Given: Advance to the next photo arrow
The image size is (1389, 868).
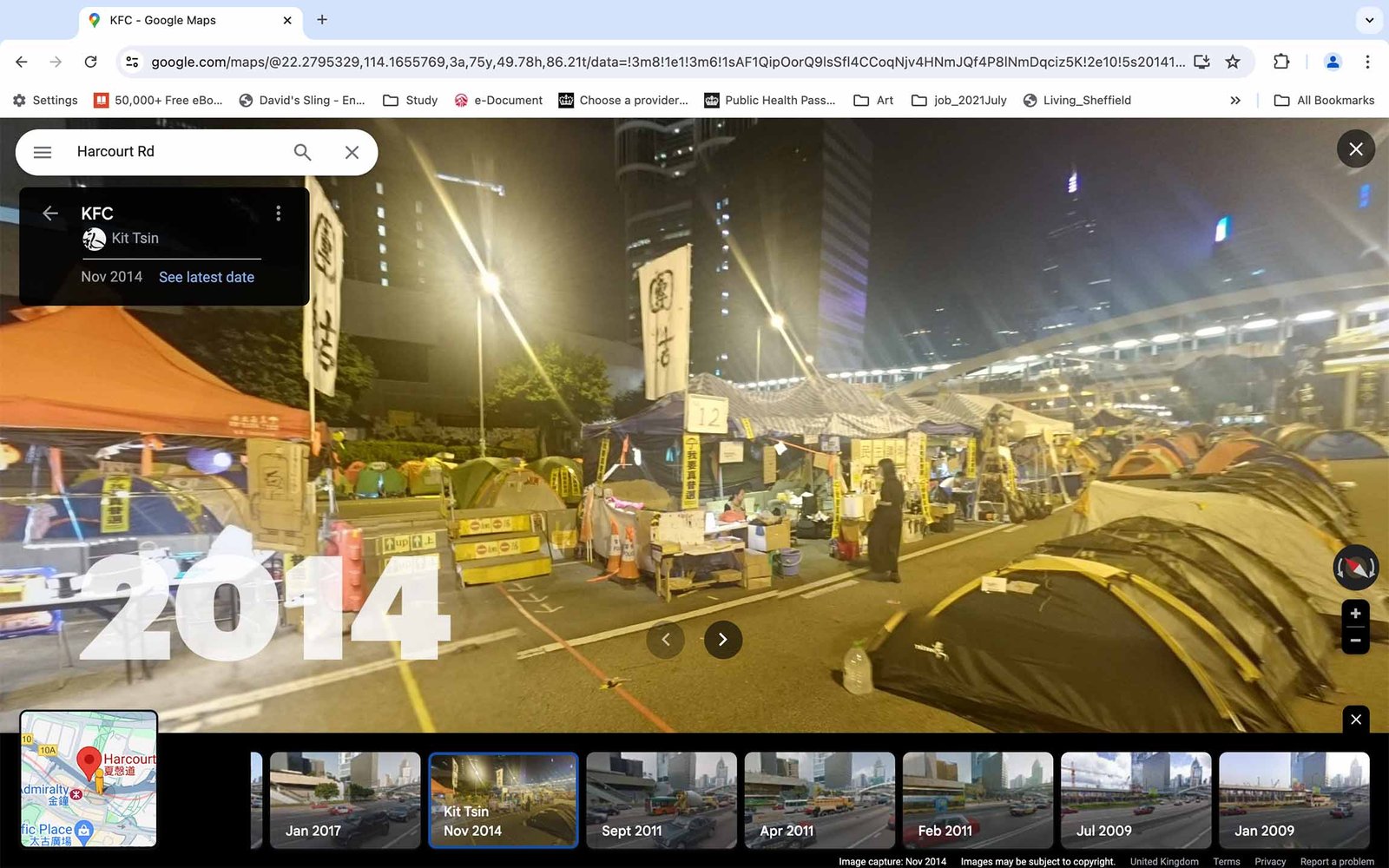Looking at the screenshot, I should click(722, 640).
